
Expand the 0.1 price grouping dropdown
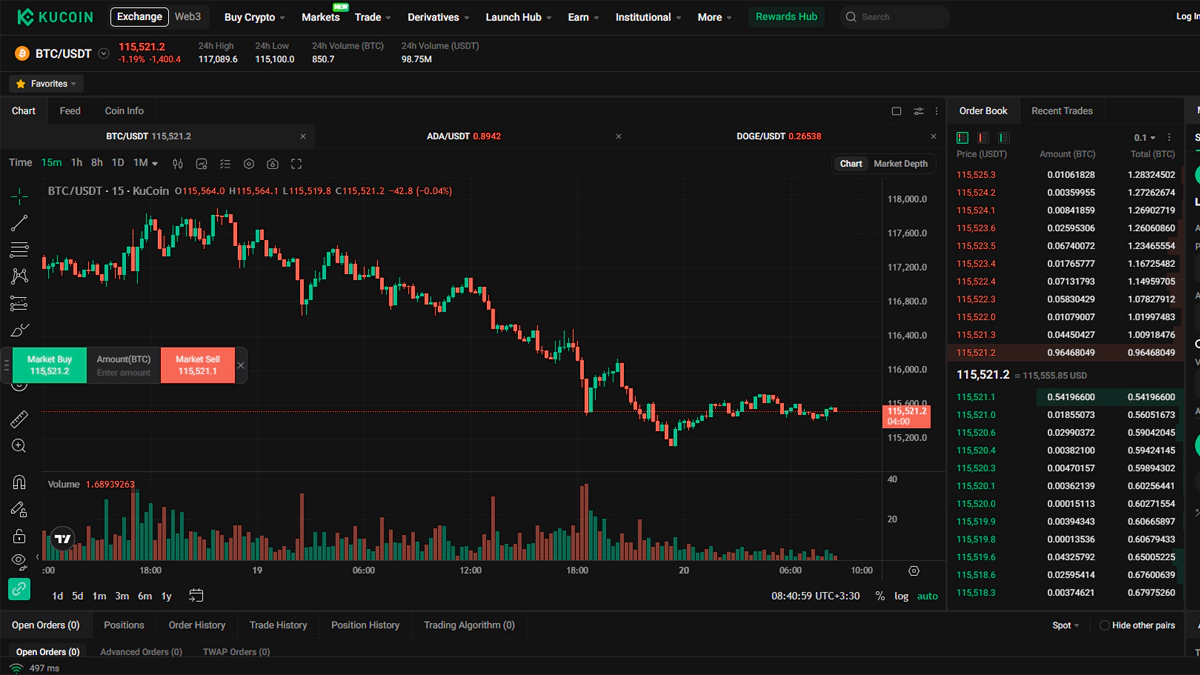tap(1145, 138)
